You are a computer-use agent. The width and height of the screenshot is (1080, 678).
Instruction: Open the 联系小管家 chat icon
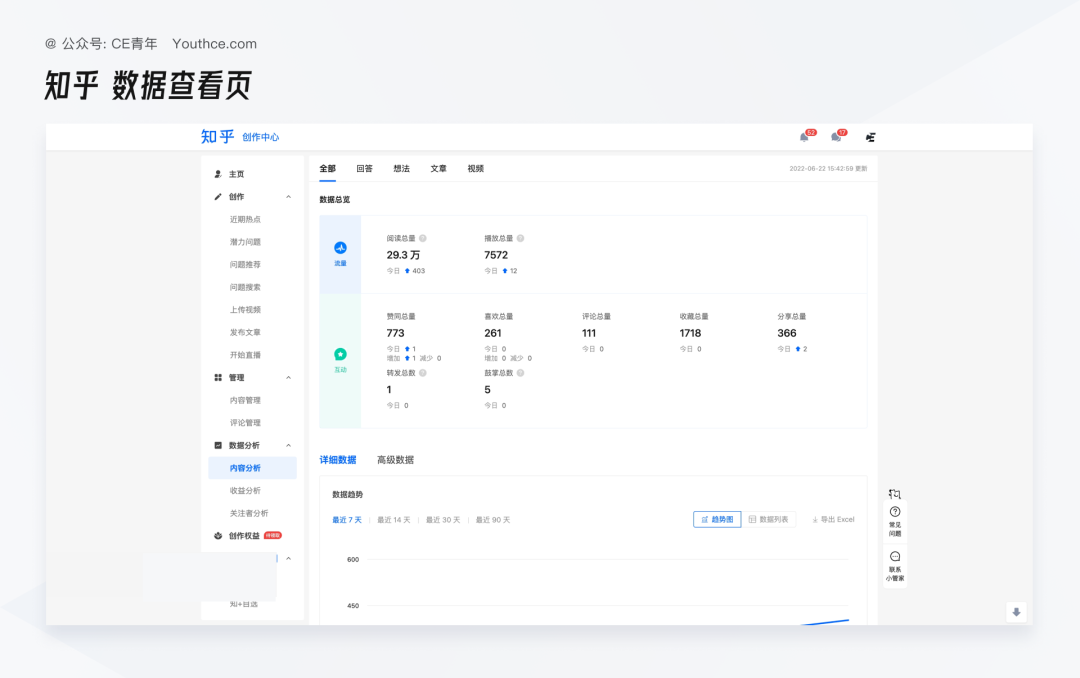click(x=894, y=555)
